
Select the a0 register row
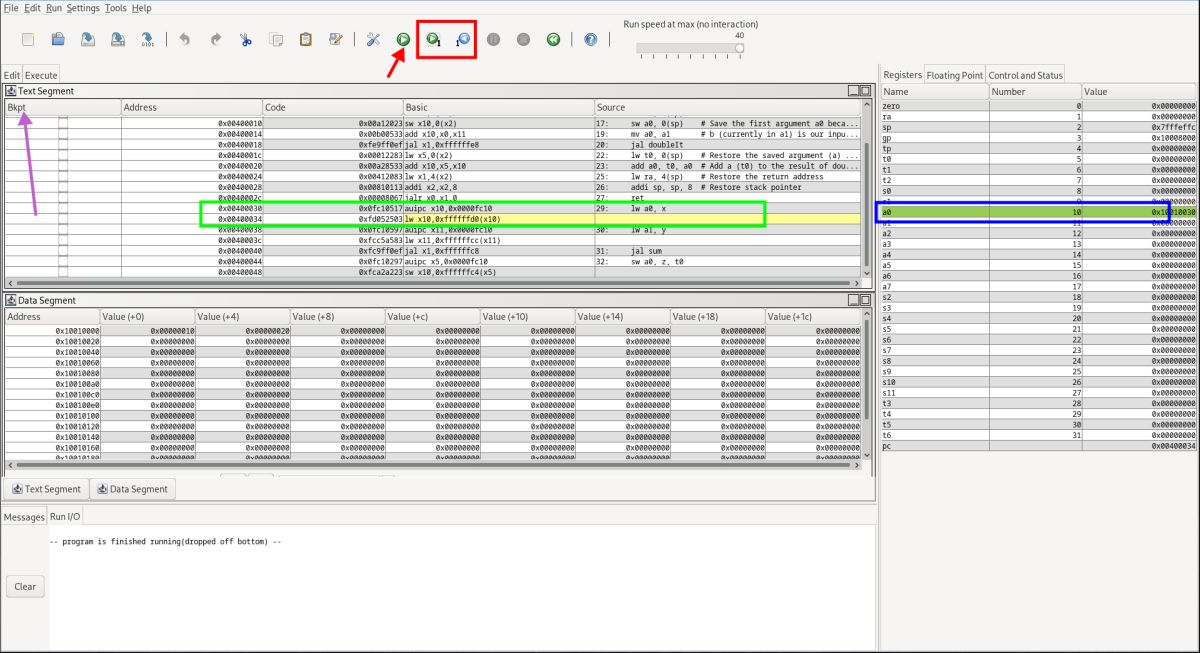pyautogui.click(x=1039, y=212)
